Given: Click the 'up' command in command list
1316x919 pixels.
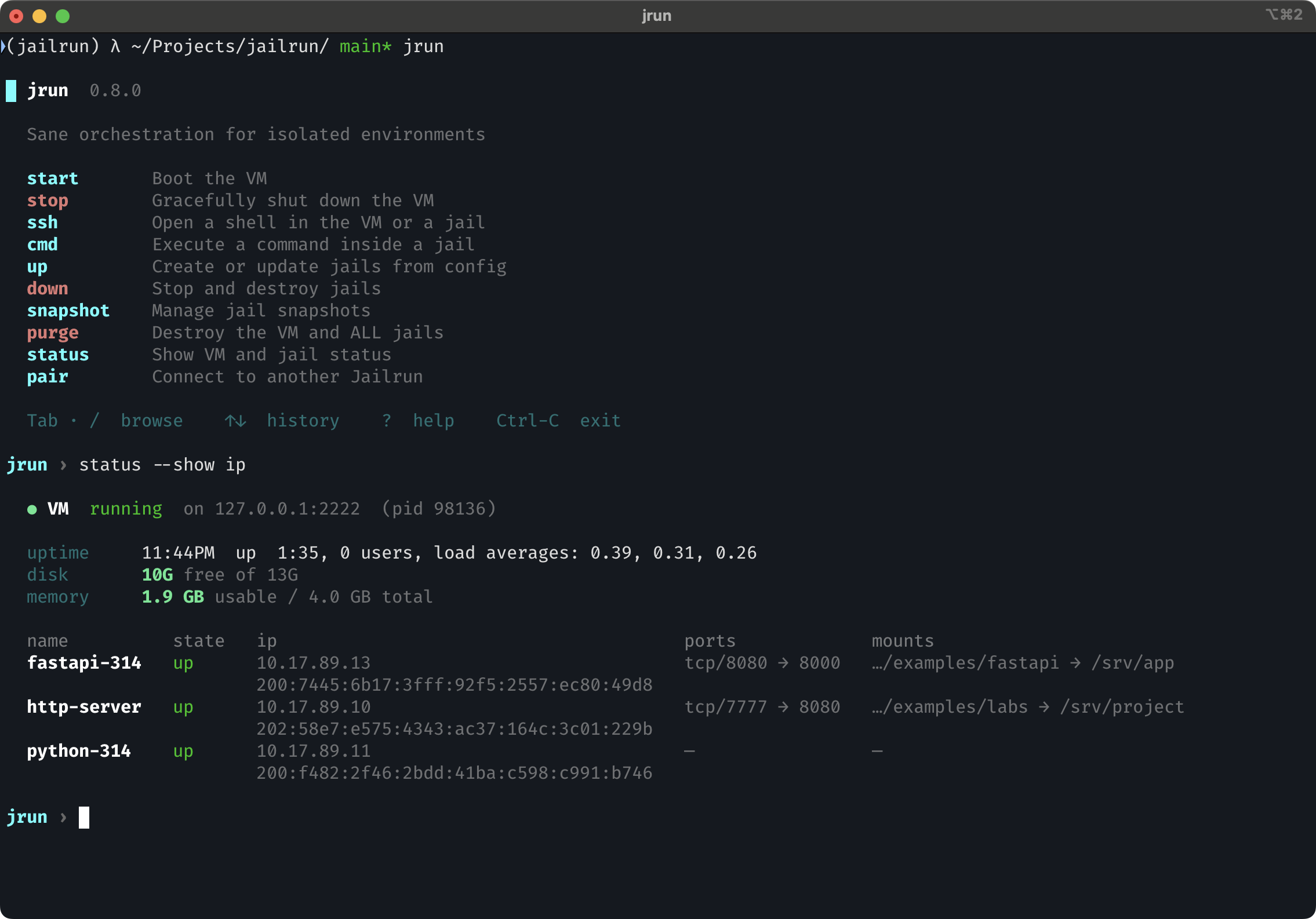Looking at the screenshot, I should [x=37, y=267].
